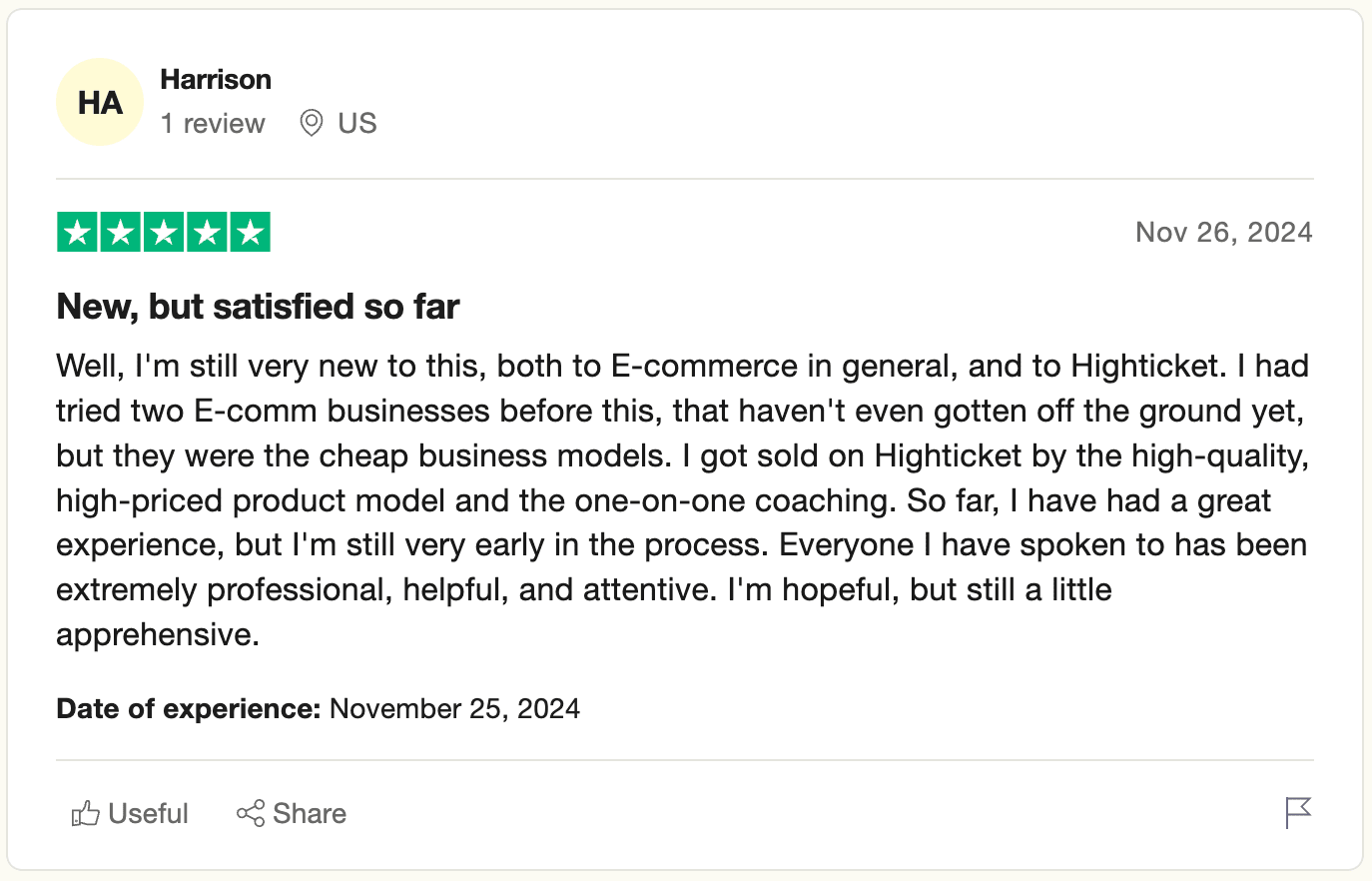
Task: Flag this review using the flag icon
Action: pos(1297,813)
